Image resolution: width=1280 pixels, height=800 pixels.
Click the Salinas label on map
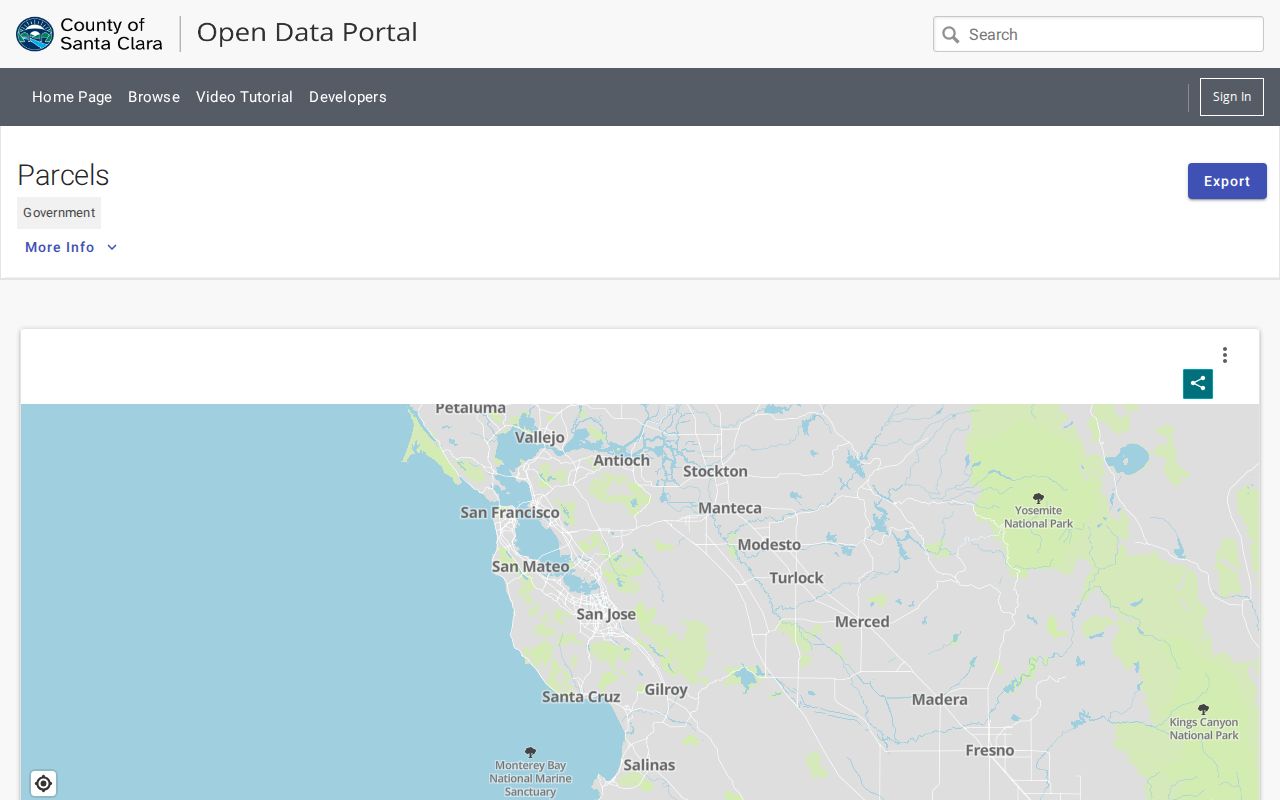click(649, 765)
